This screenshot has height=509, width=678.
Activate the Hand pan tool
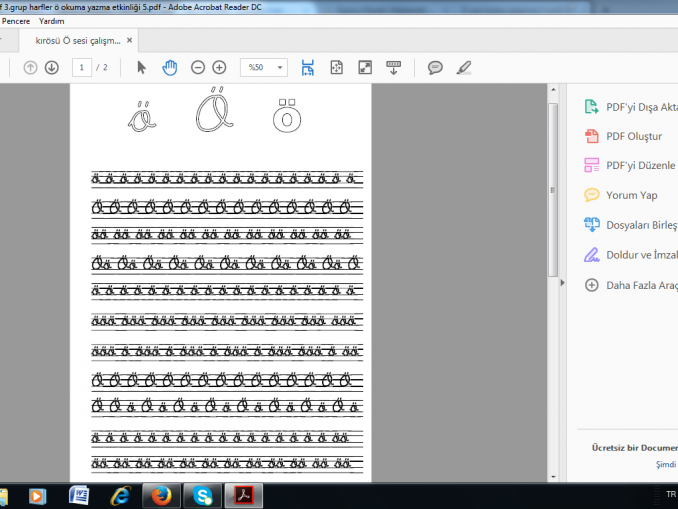pyautogui.click(x=169, y=67)
